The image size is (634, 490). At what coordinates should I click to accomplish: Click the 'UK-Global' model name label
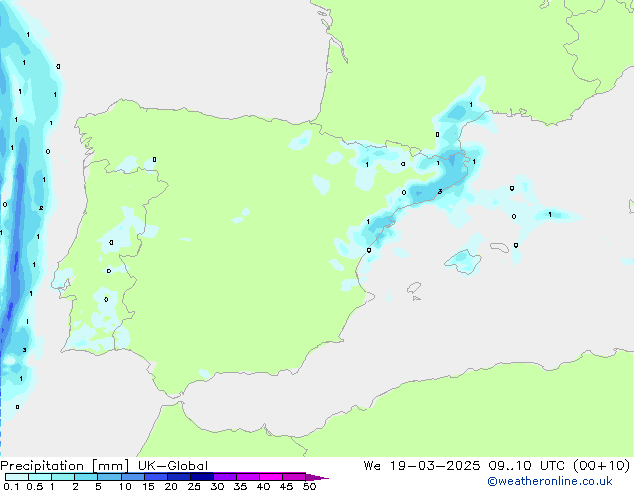173,466
